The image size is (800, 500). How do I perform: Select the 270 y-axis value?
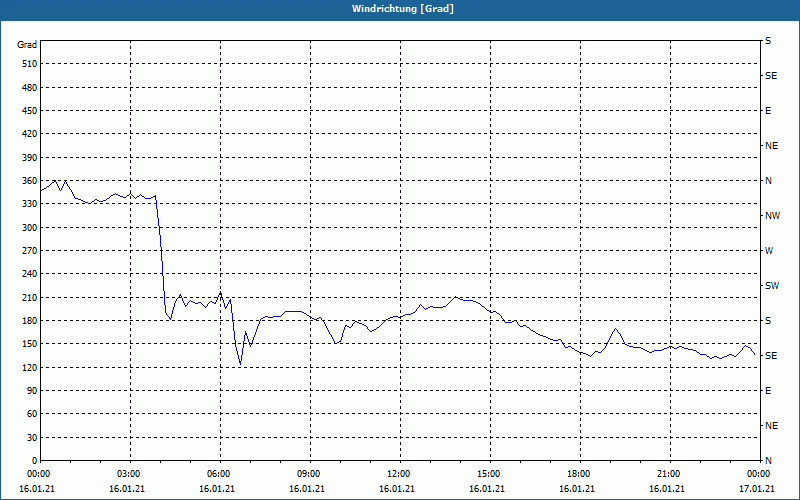[30, 251]
